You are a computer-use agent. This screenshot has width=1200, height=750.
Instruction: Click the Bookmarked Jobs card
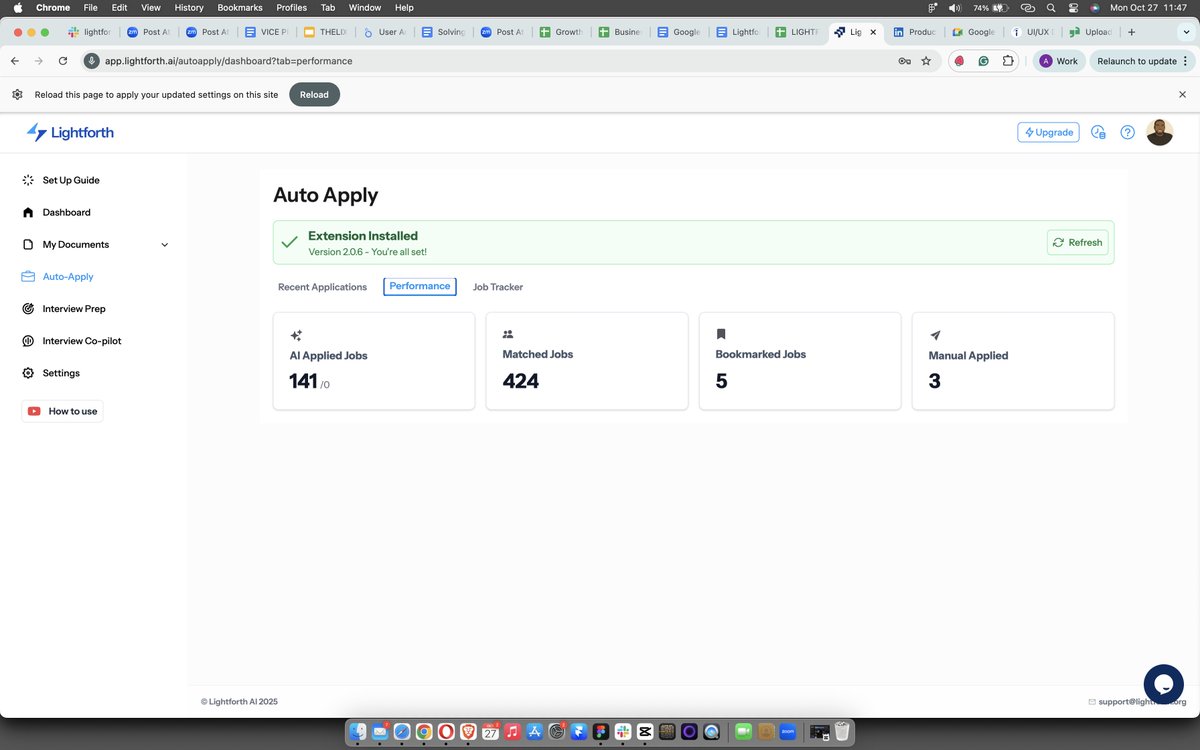(800, 361)
